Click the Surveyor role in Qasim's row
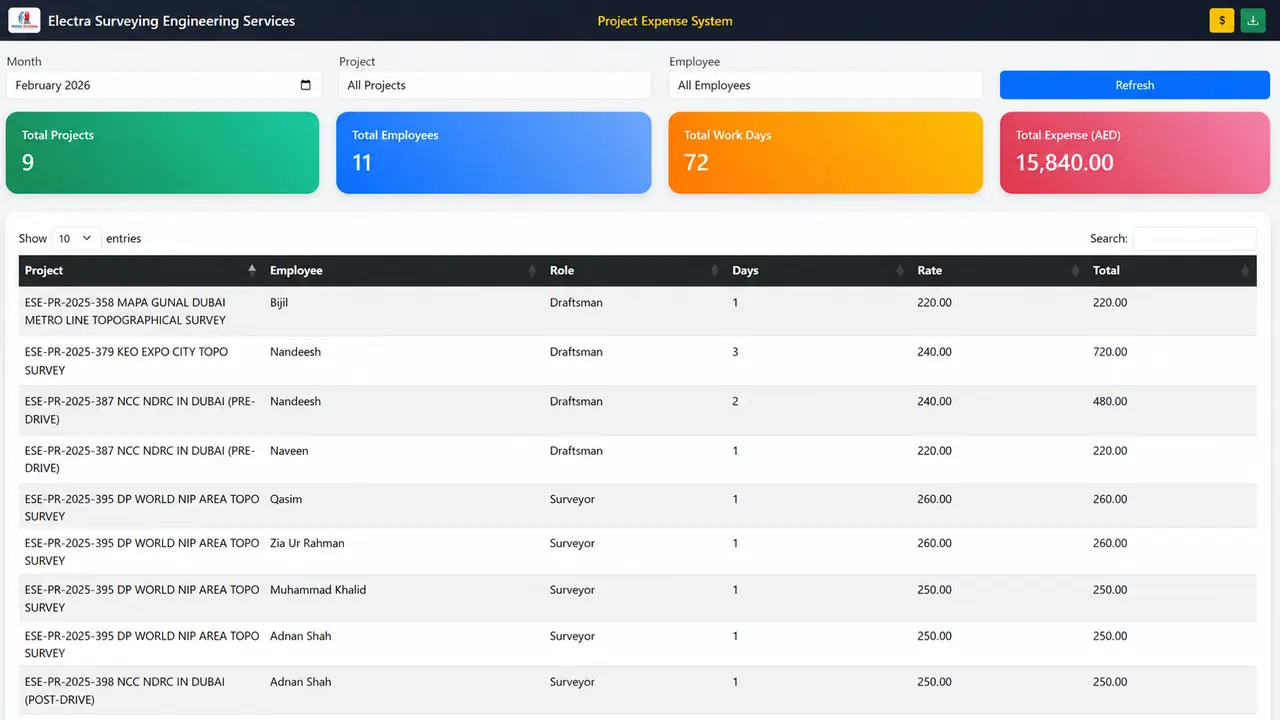The image size is (1280, 720). click(572, 499)
